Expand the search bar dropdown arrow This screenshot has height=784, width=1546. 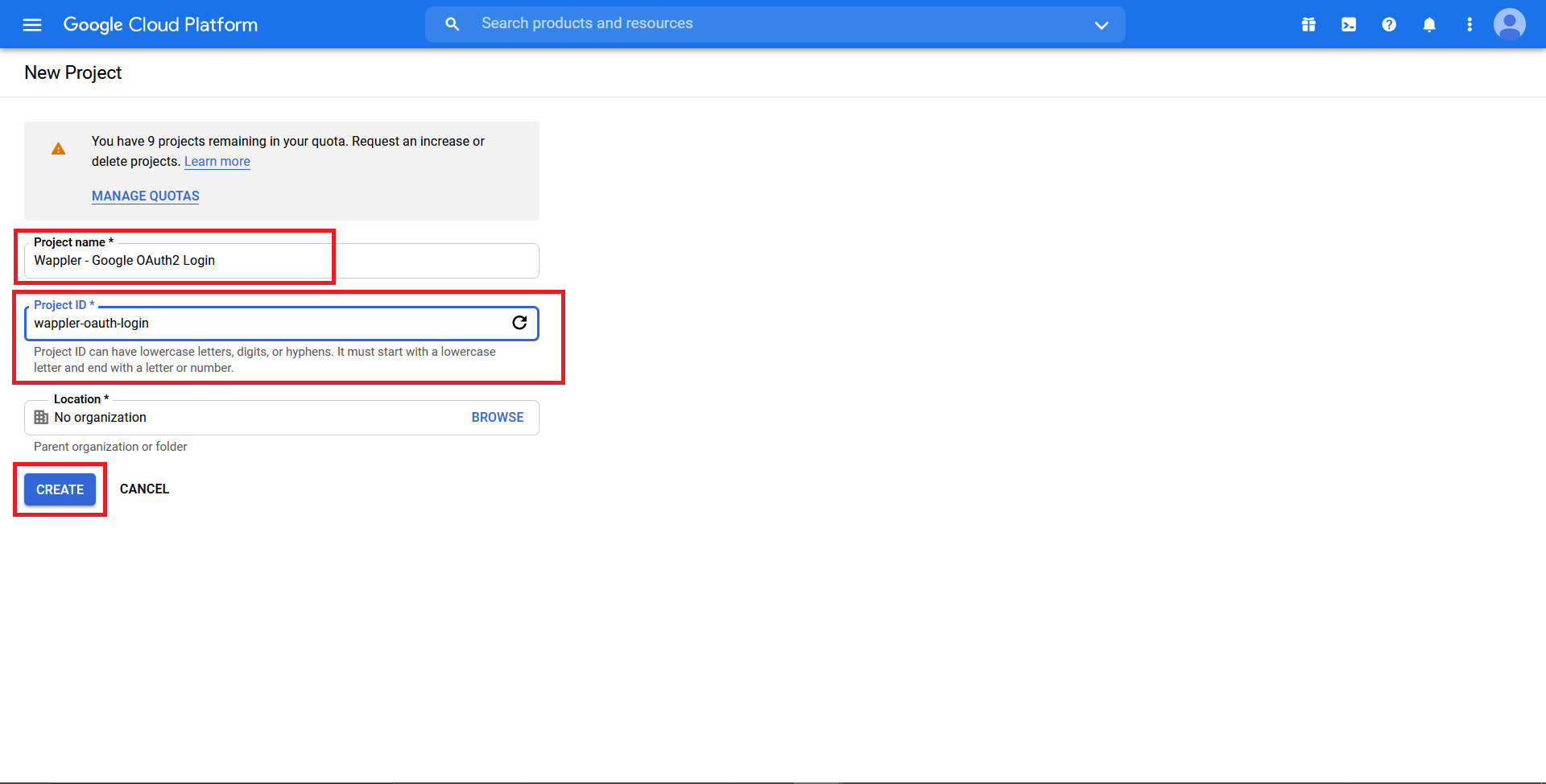click(x=1102, y=25)
